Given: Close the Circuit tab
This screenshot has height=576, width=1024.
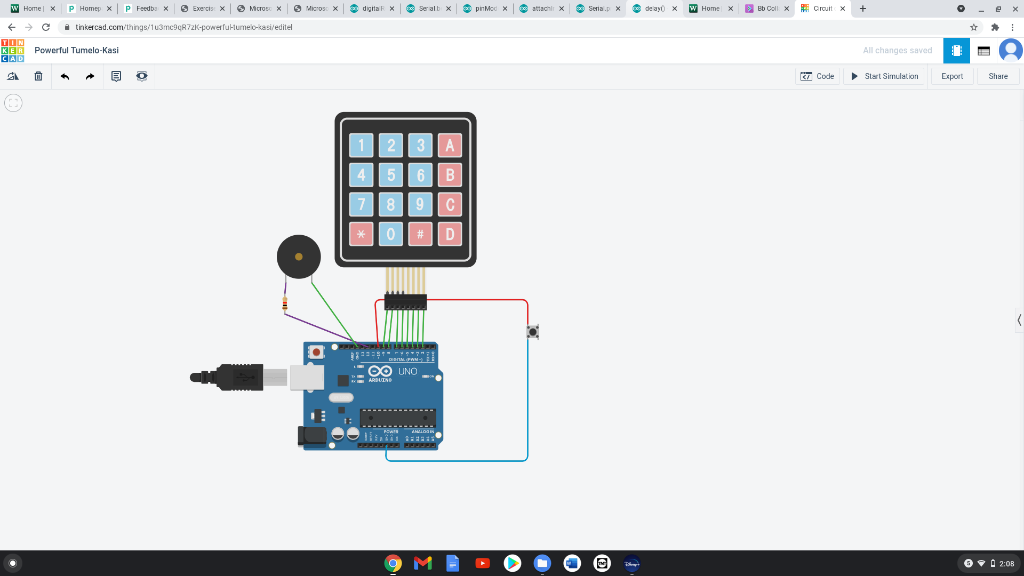Looking at the screenshot, I should 842,8.
